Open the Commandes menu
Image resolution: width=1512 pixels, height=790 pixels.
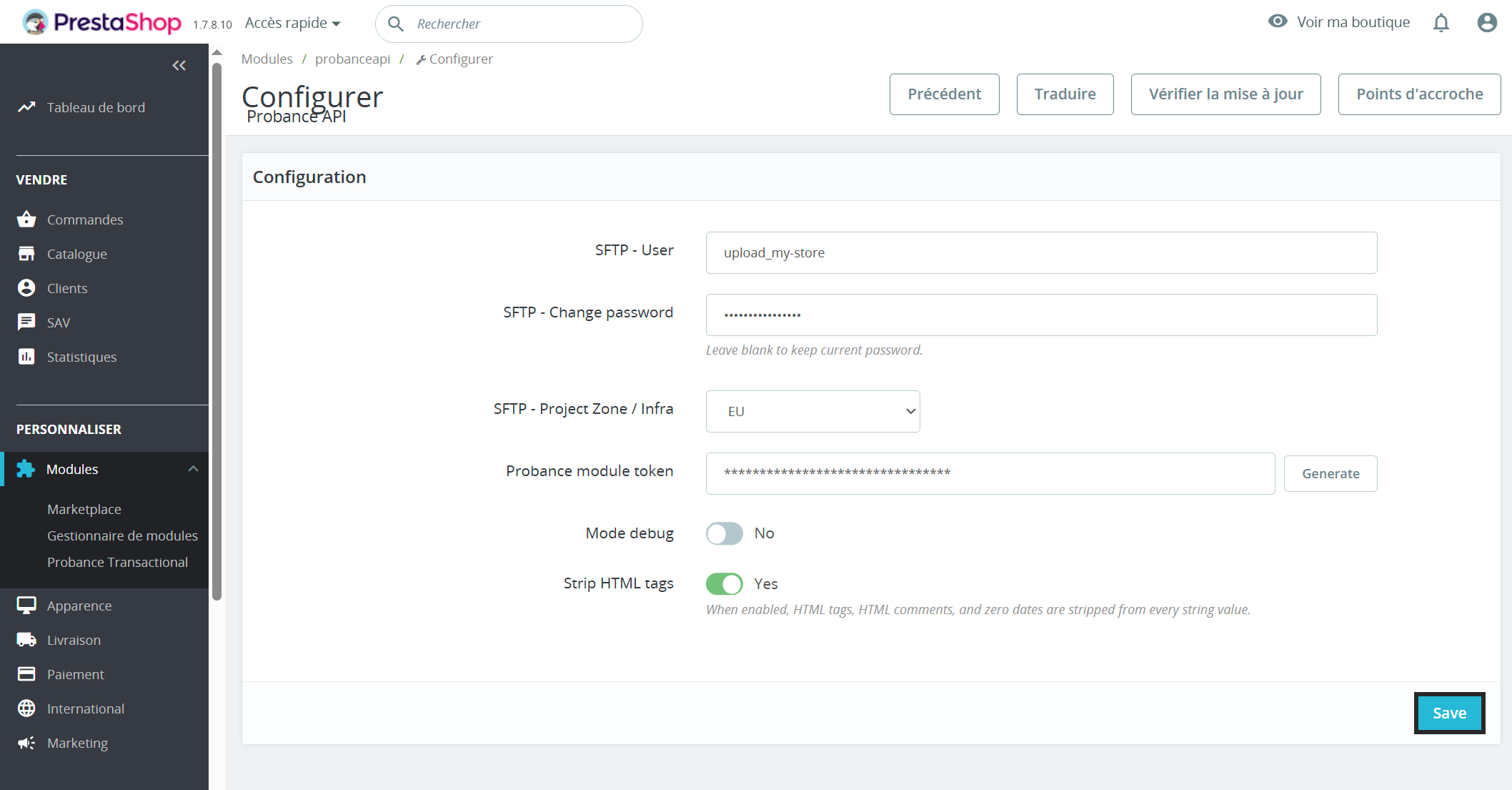coord(85,219)
